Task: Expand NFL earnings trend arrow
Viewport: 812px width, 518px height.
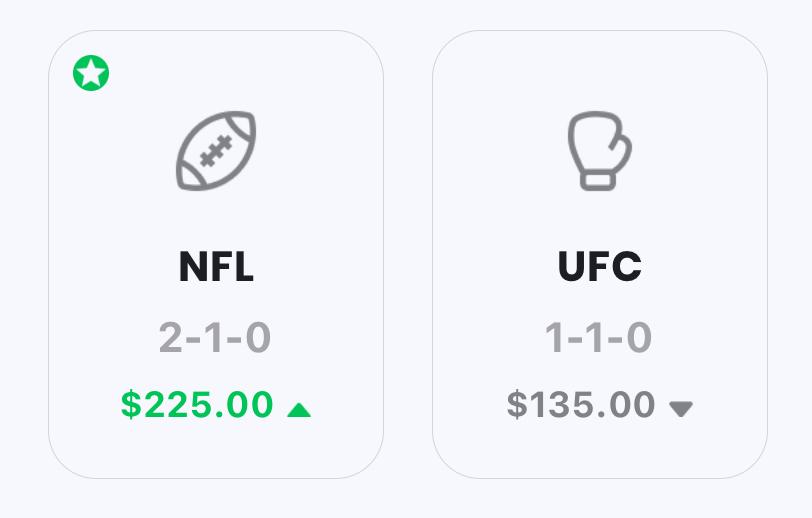Action: (299, 409)
